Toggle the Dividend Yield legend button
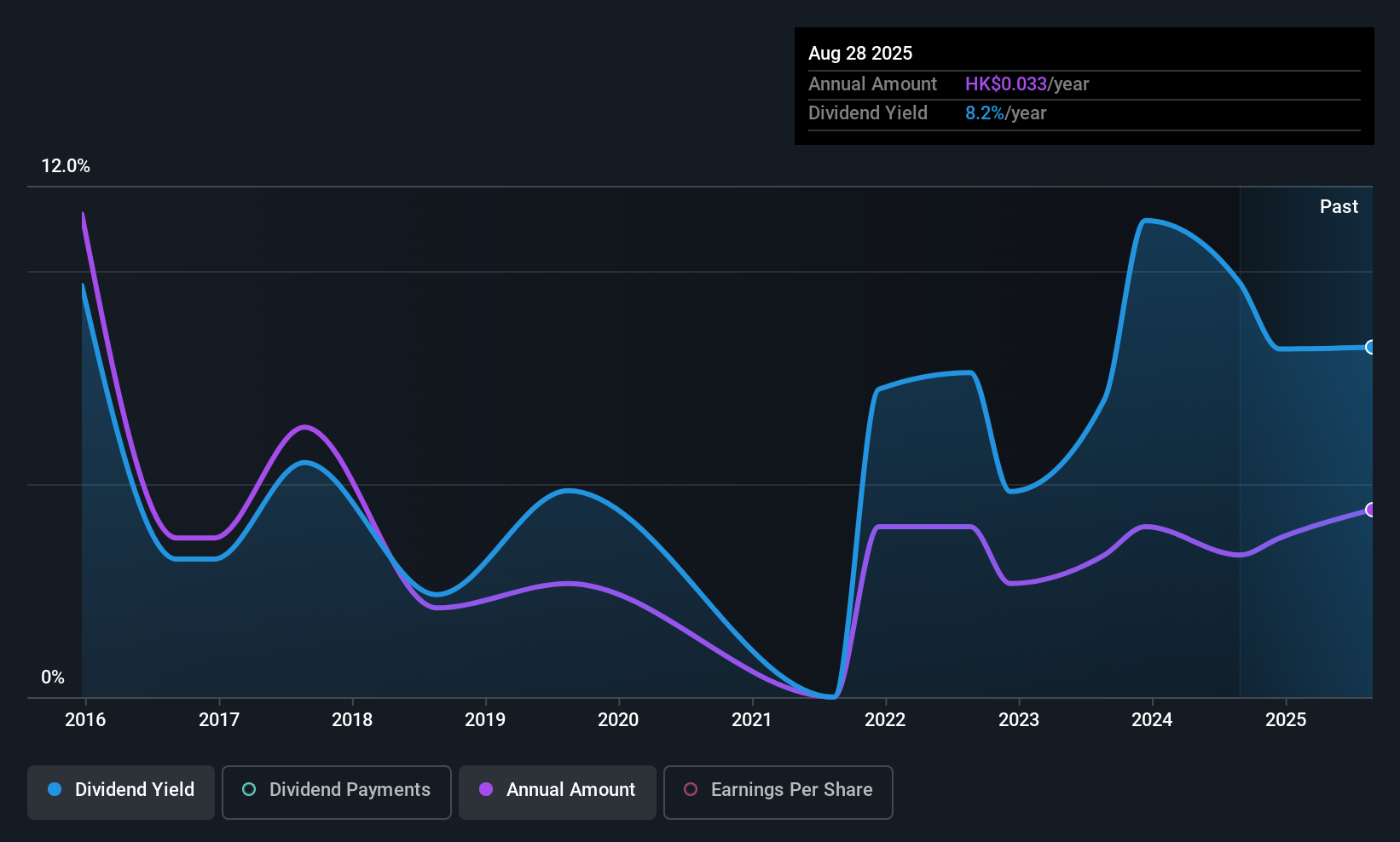 point(121,792)
